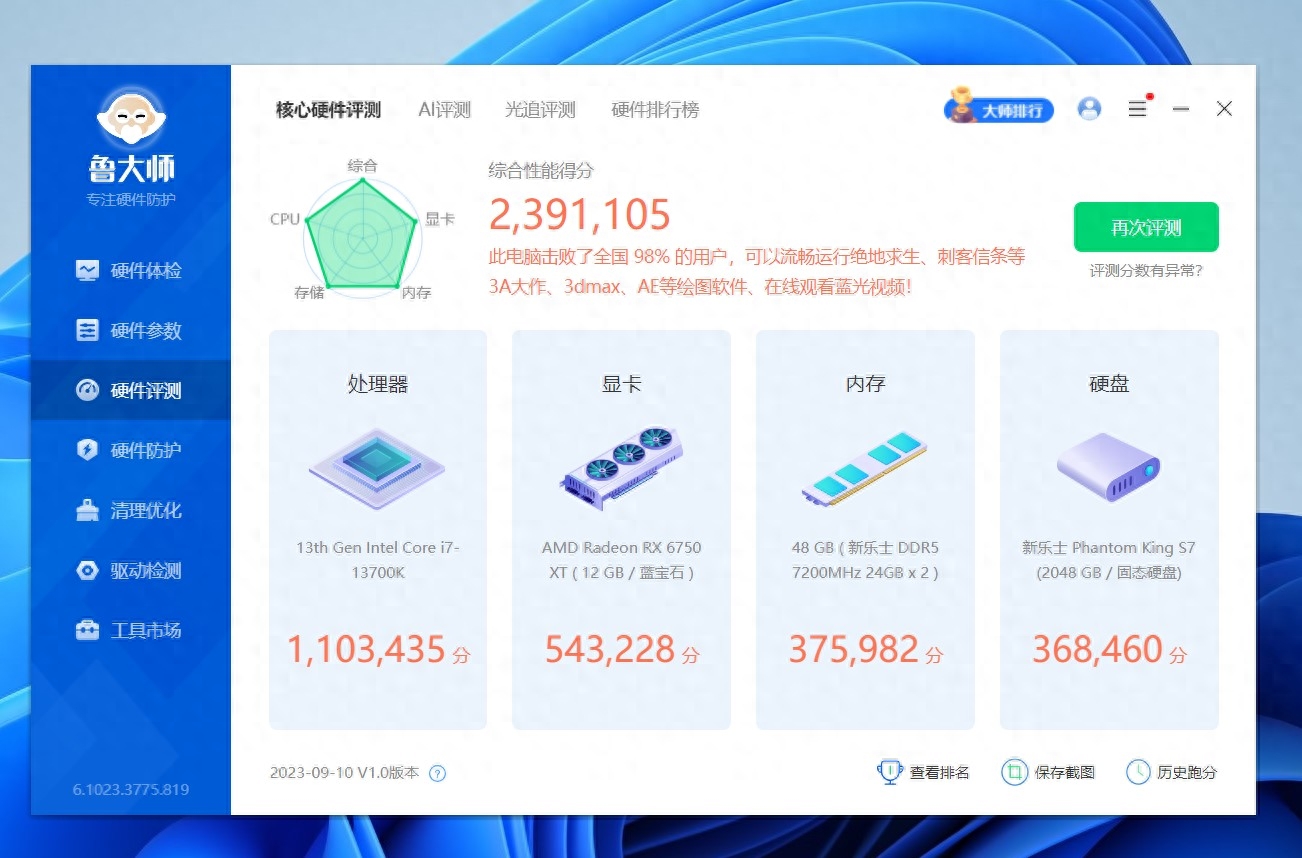Click the 历史跑分 link
The width and height of the screenshot is (1302, 858).
tap(1172, 772)
